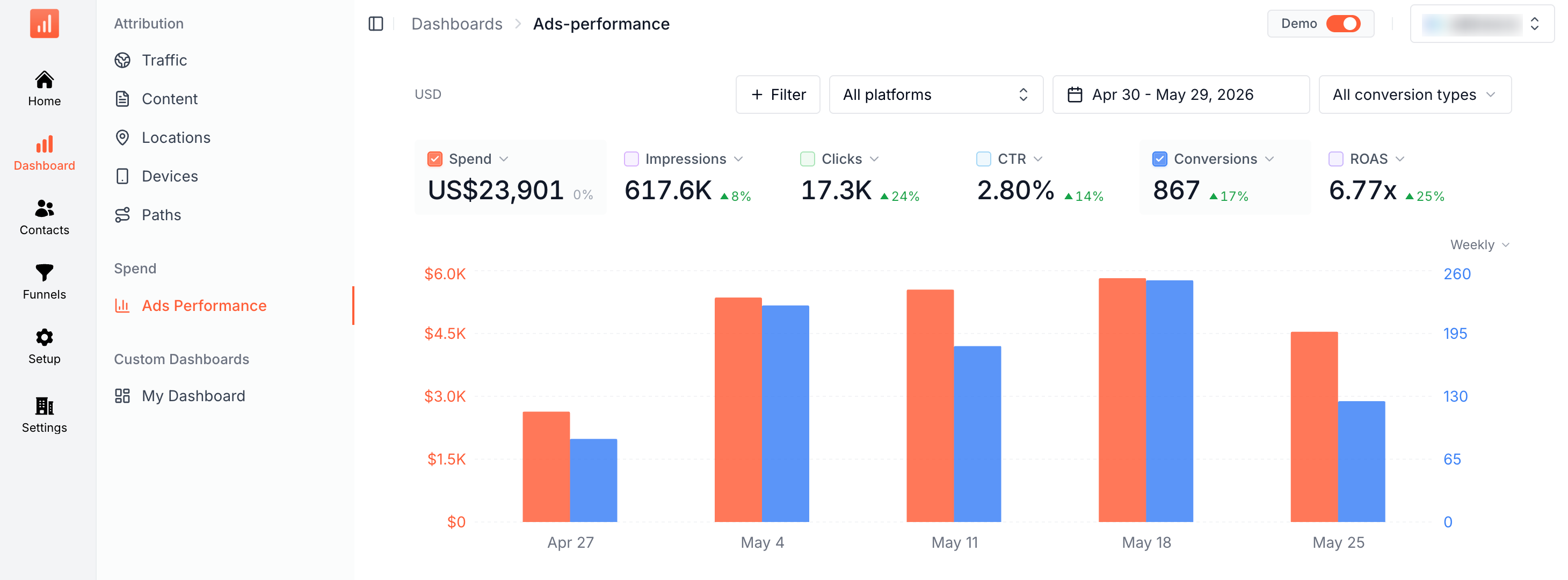Click the Traffic globe icon
1568x580 pixels.
122,60
